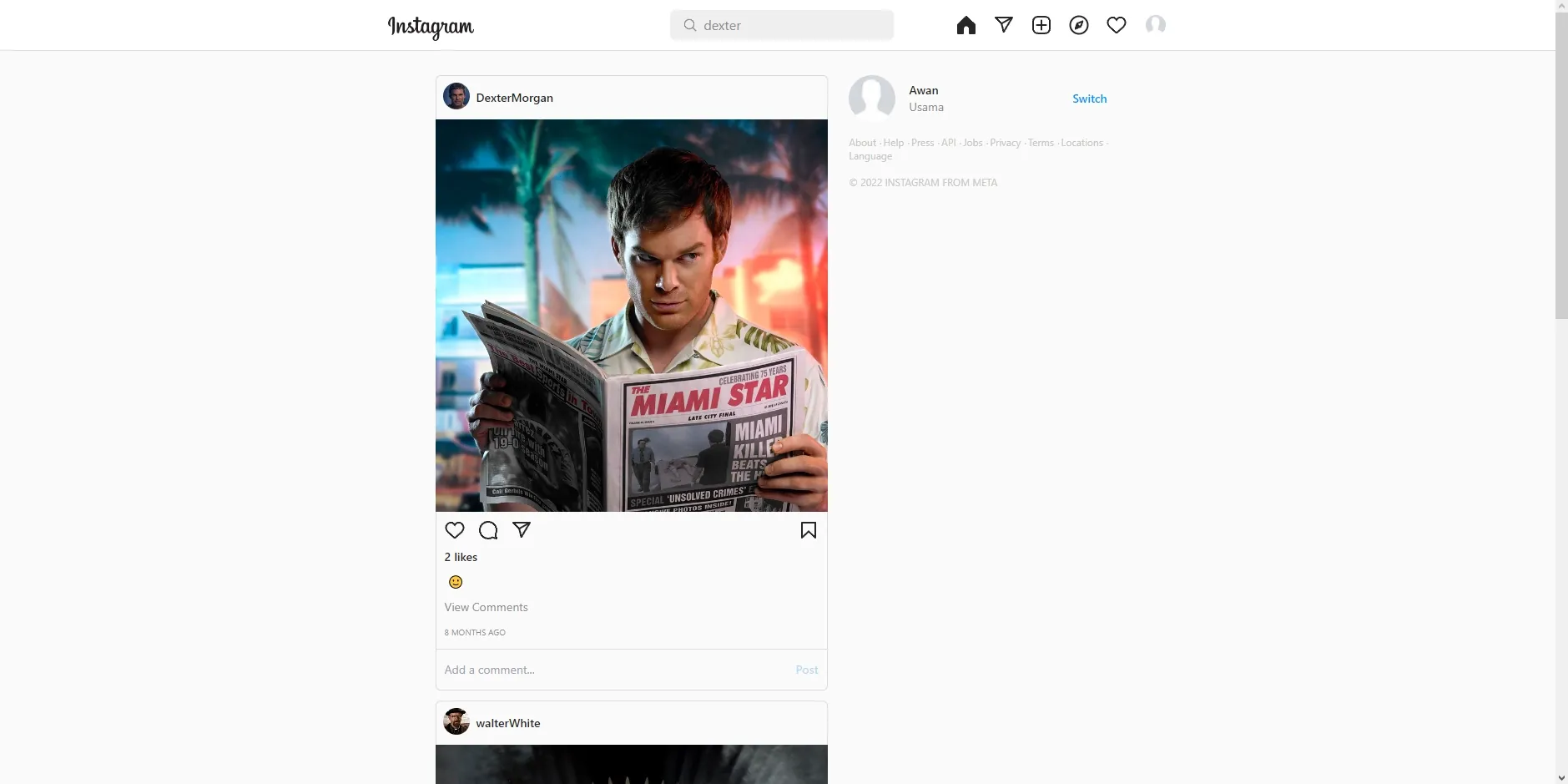
Task: Click Awan's profile avatar in sidebar
Action: pyautogui.click(x=872, y=99)
